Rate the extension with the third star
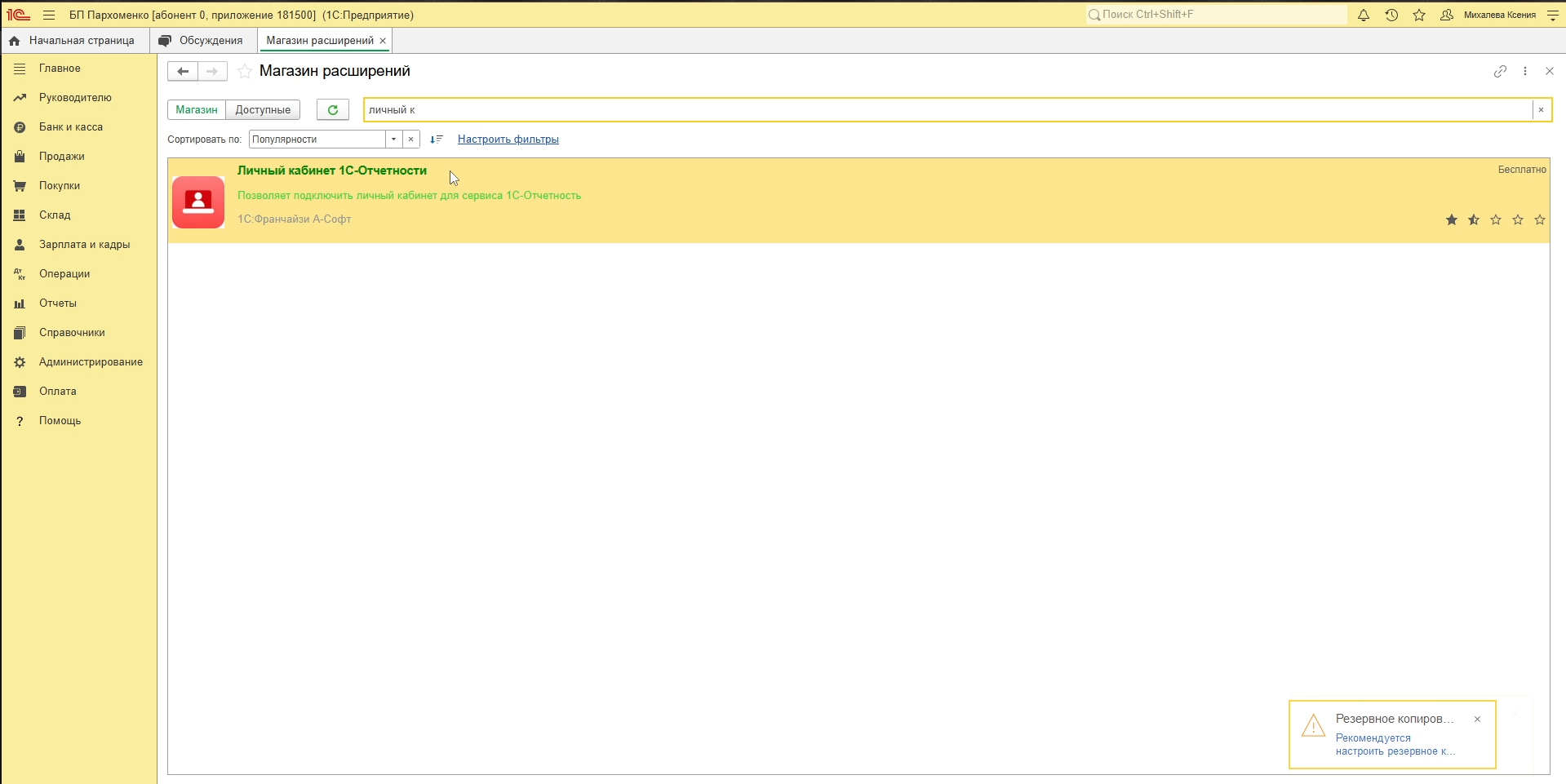This screenshot has height=784, width=1566. coord(1496,219)
